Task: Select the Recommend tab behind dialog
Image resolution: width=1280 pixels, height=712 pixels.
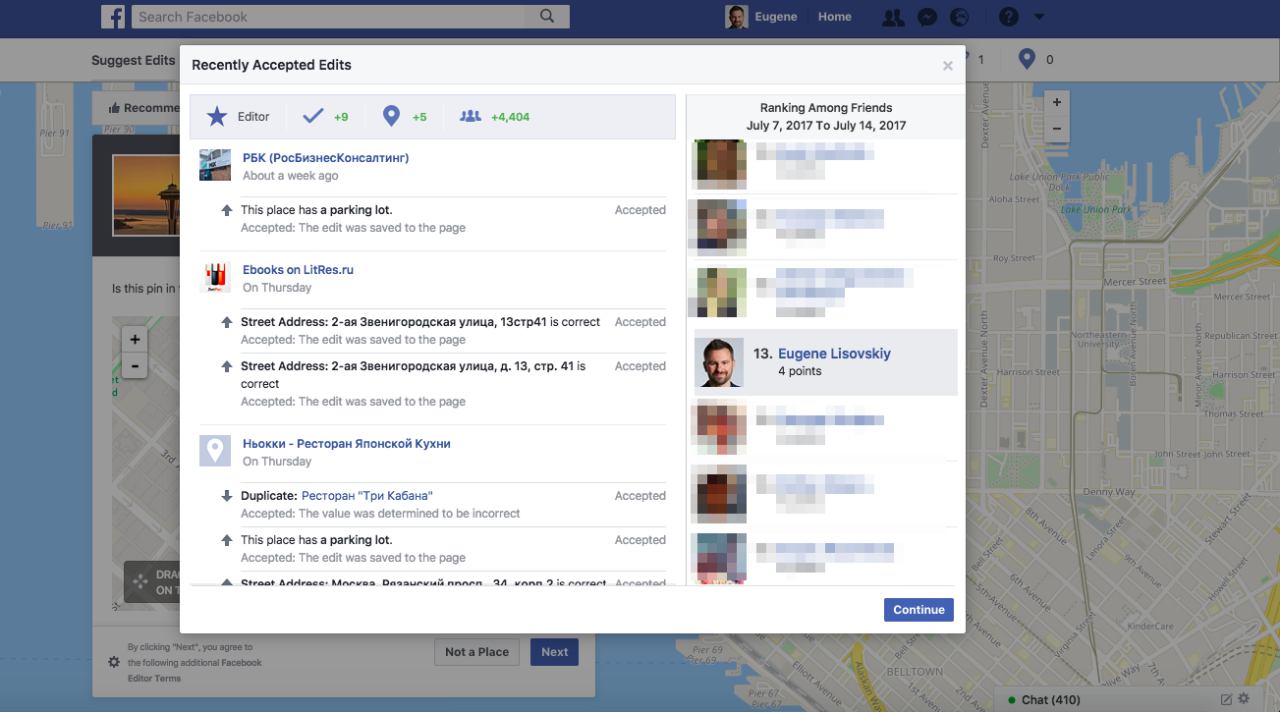Action: (143, 108)
